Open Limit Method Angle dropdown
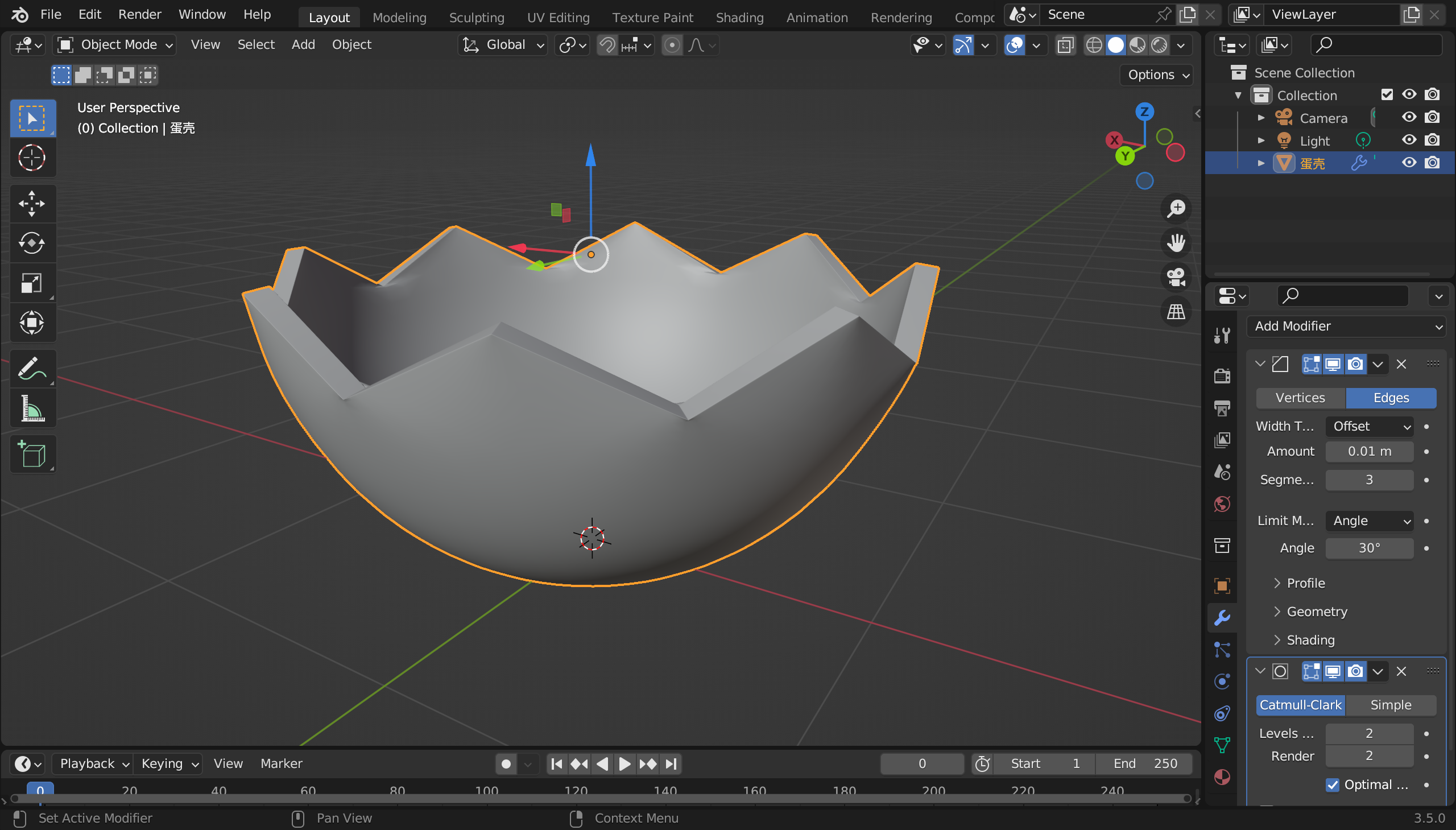The image size is (1456, 830). tap(1370, 521)
